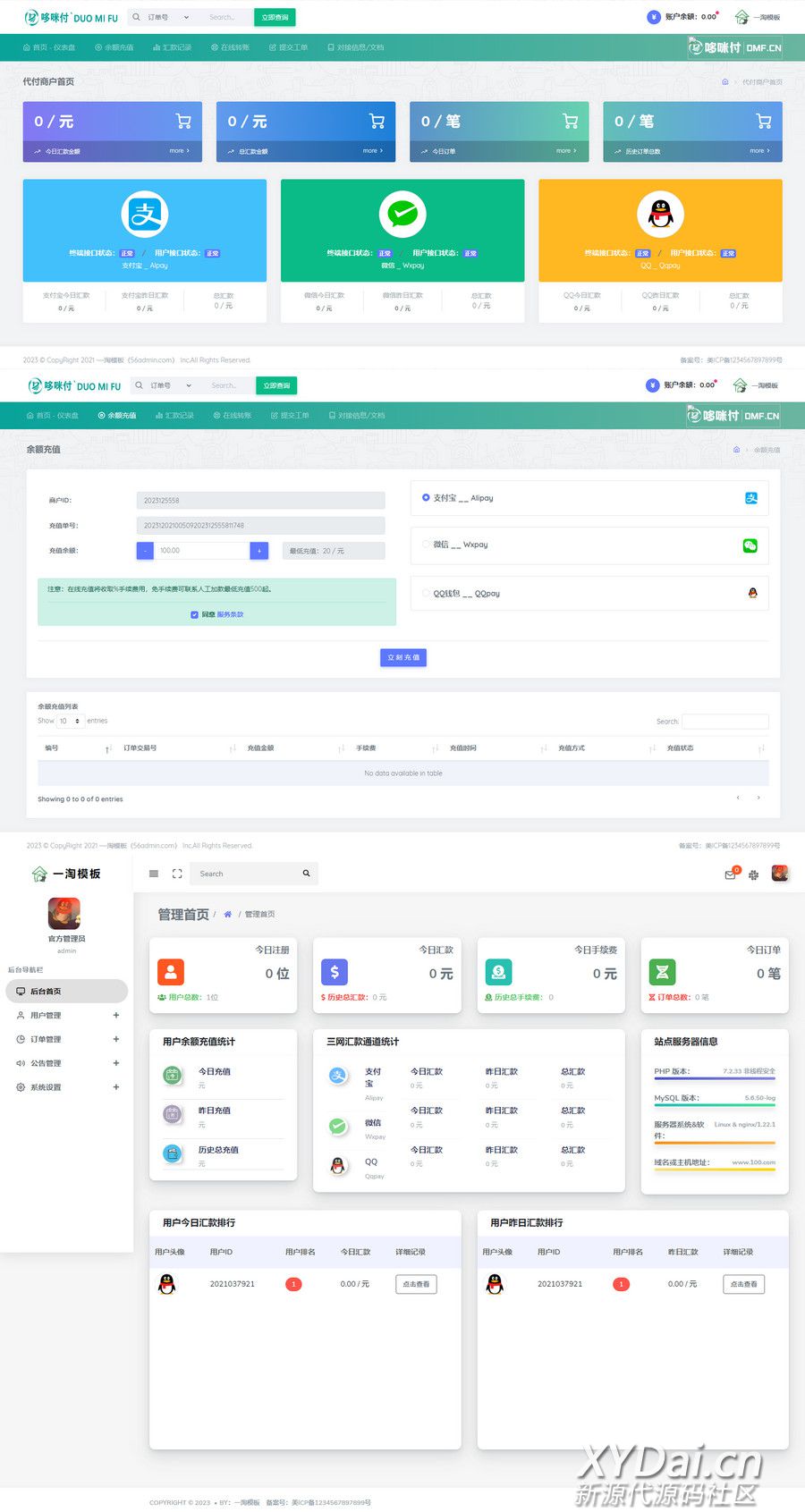The image size is (805, 1512).
Task: Click the WeChat Pay logo on green card
Action: [402, 215]
